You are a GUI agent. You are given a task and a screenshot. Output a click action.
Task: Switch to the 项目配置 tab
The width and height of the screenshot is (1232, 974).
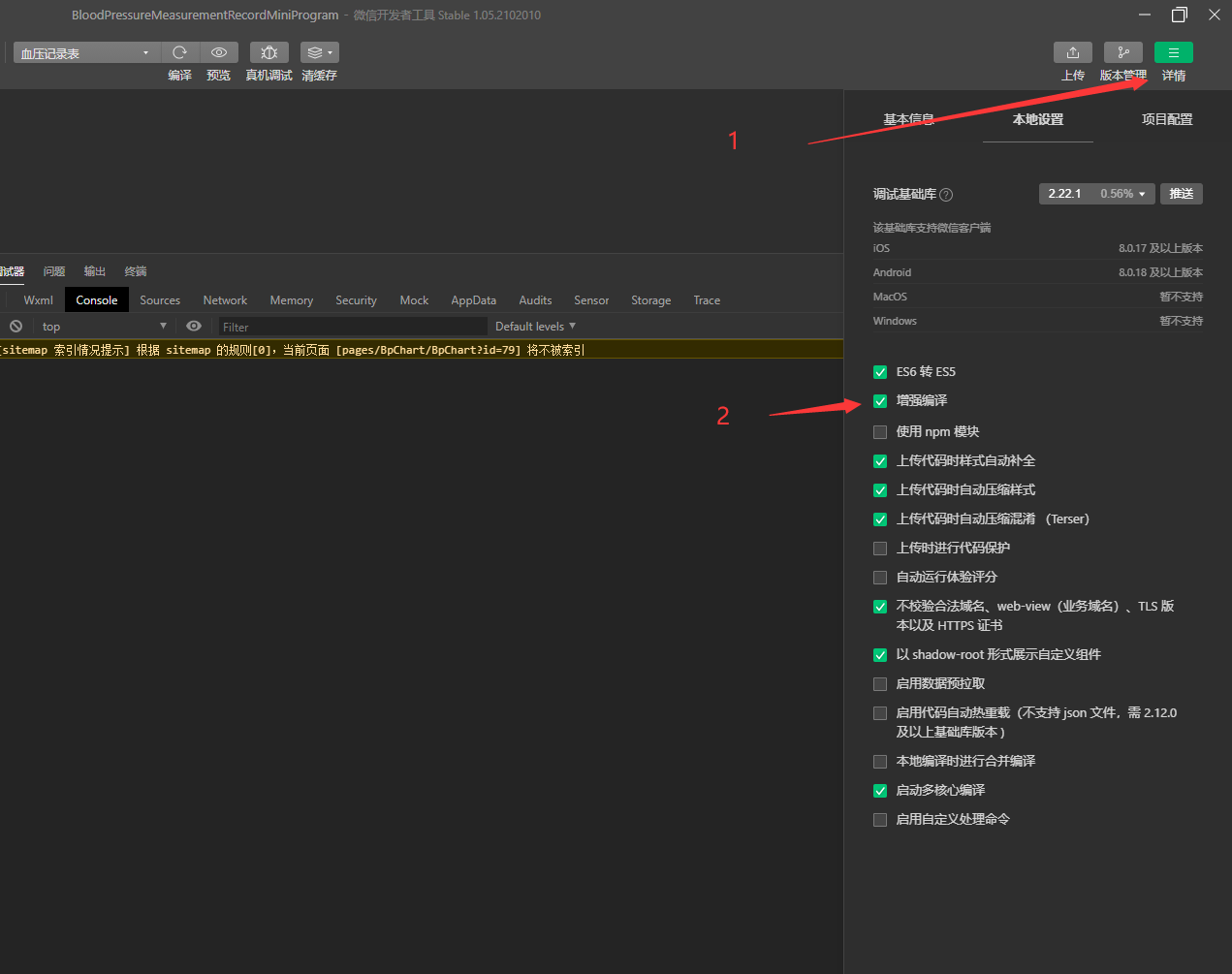point(1166,119)
